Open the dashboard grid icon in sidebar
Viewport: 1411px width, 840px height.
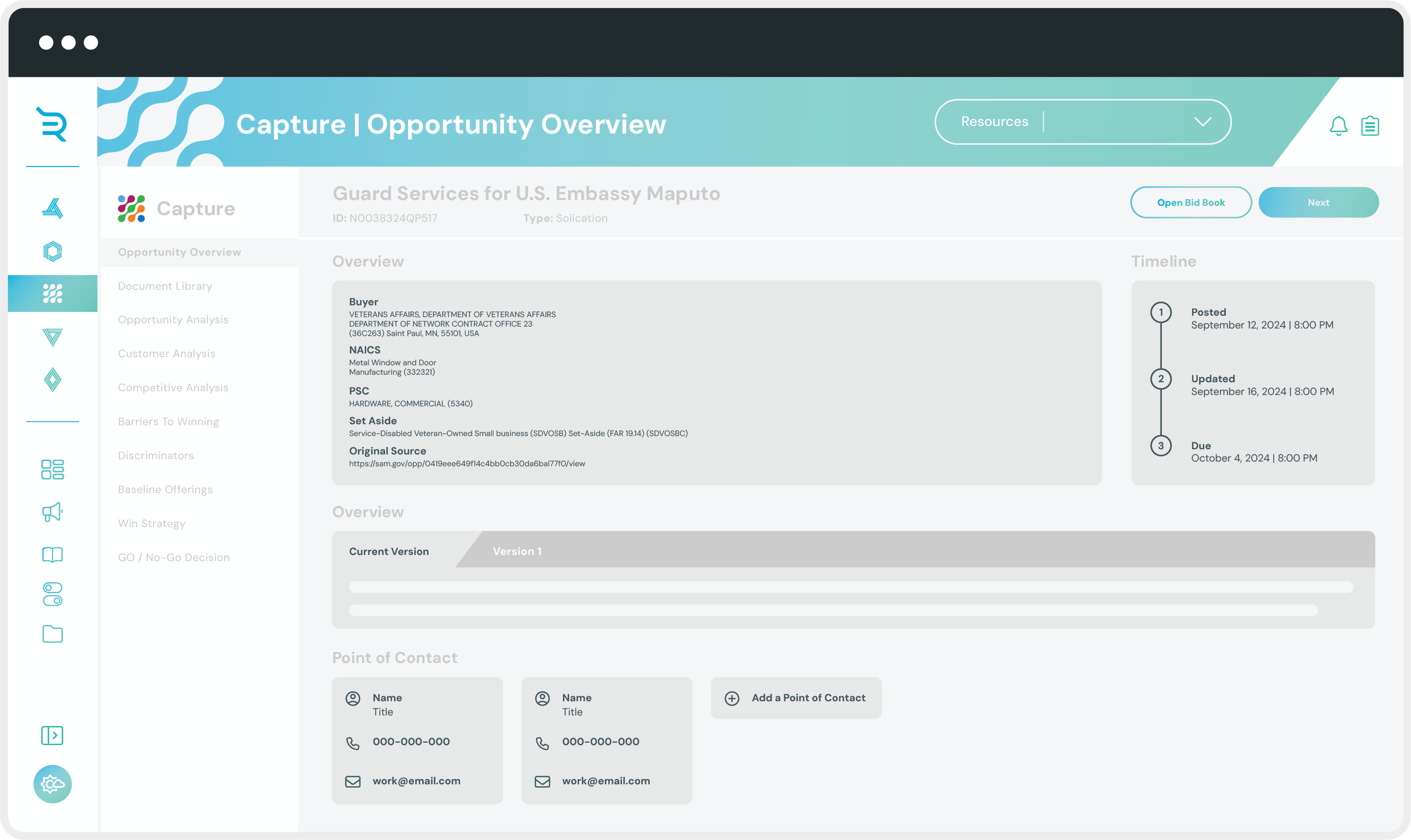(x=52, y=469)
